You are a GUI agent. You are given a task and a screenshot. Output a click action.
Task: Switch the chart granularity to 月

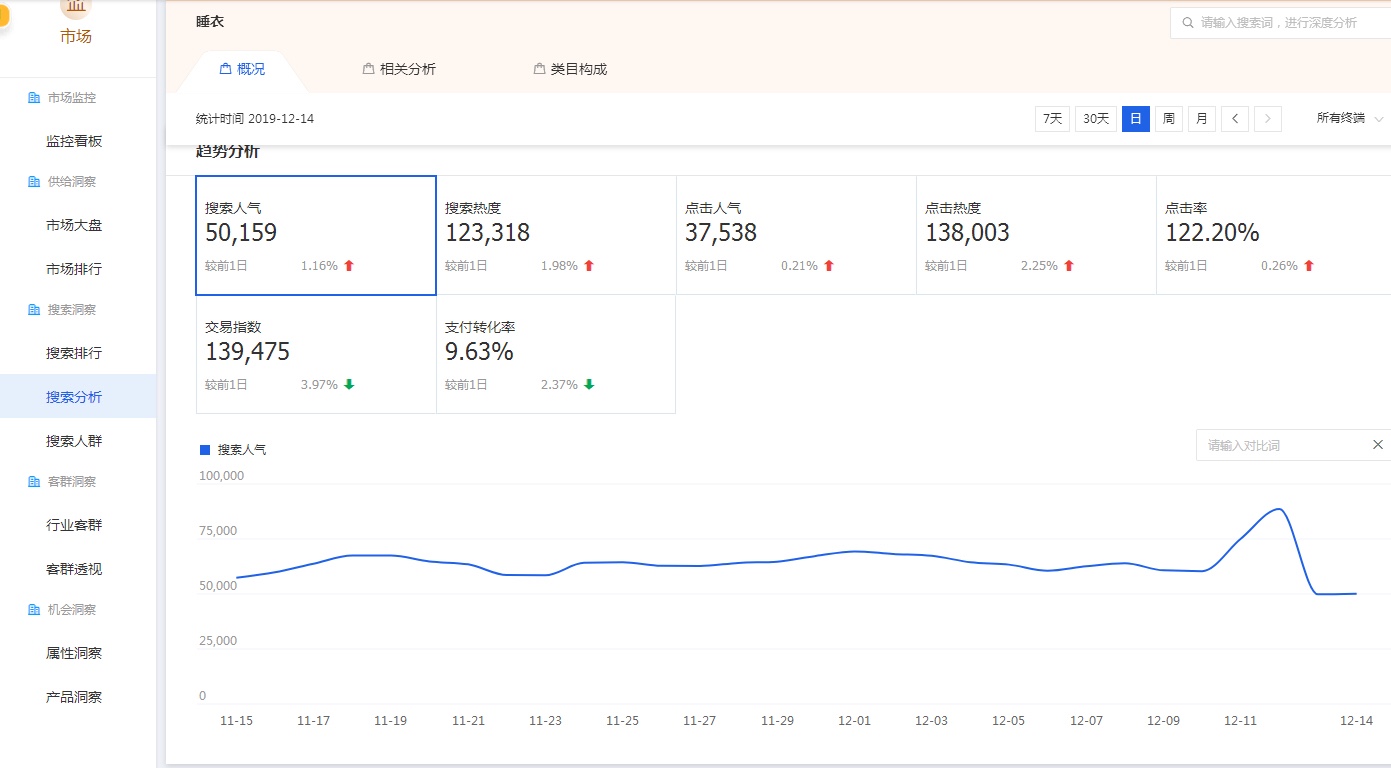[x=1201, y=118]
